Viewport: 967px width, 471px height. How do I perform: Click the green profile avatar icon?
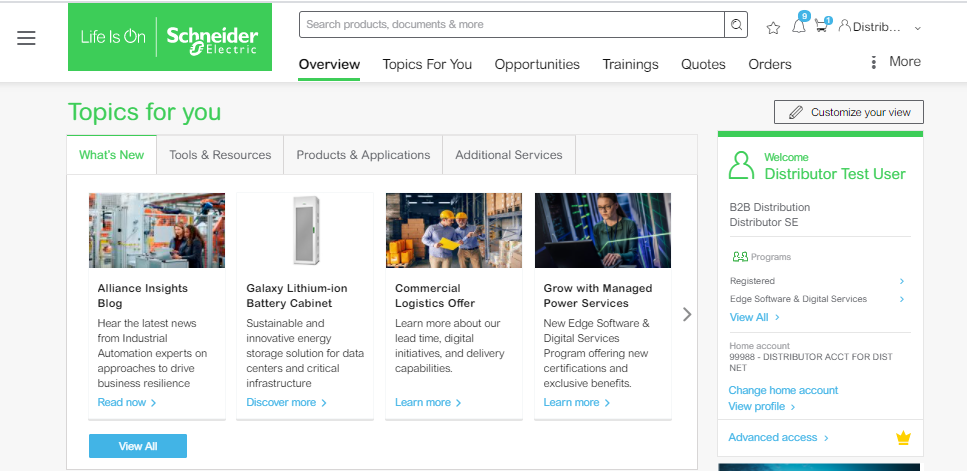[741, 165]
